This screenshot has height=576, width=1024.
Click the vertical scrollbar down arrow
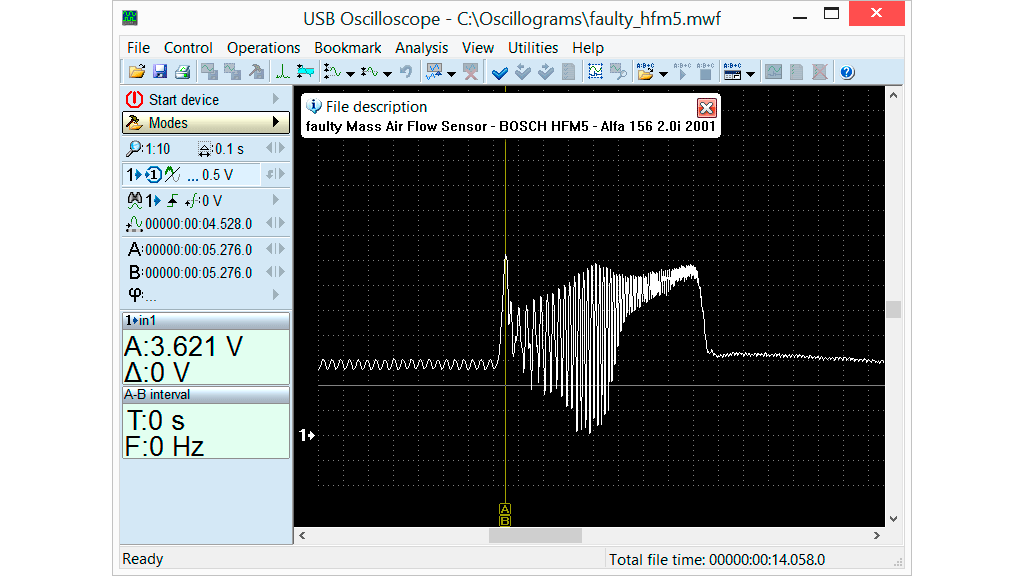click(893, 519)
